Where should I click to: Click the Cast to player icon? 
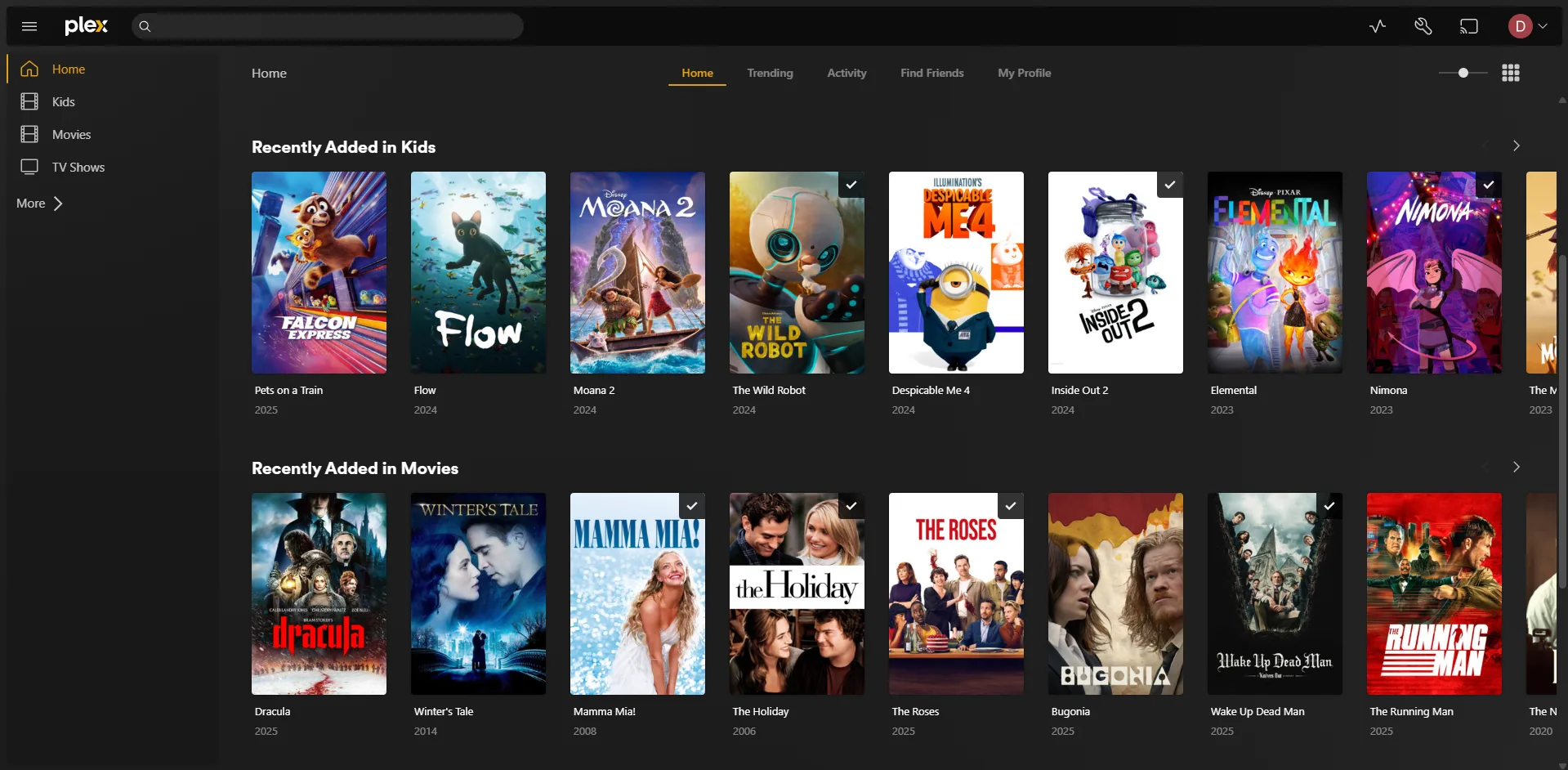click(x=1469, y=26)
